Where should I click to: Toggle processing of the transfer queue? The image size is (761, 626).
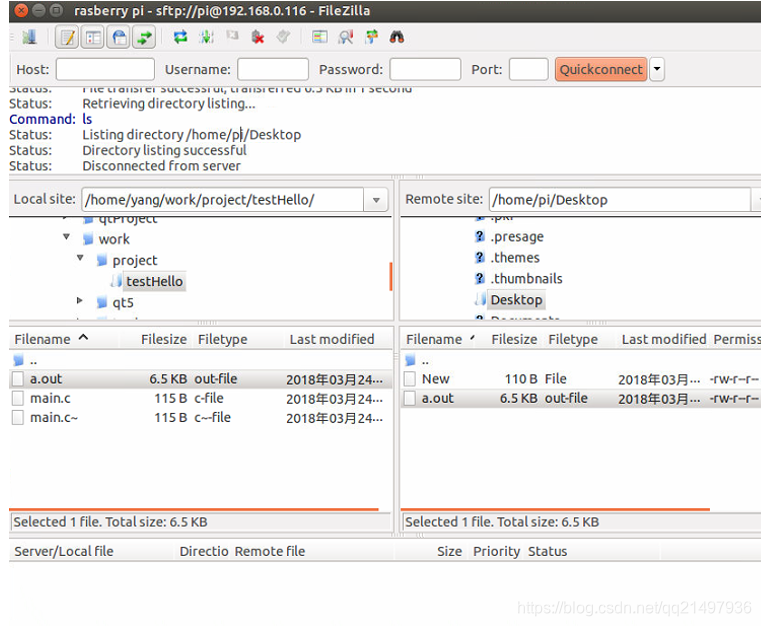point(206,37)
